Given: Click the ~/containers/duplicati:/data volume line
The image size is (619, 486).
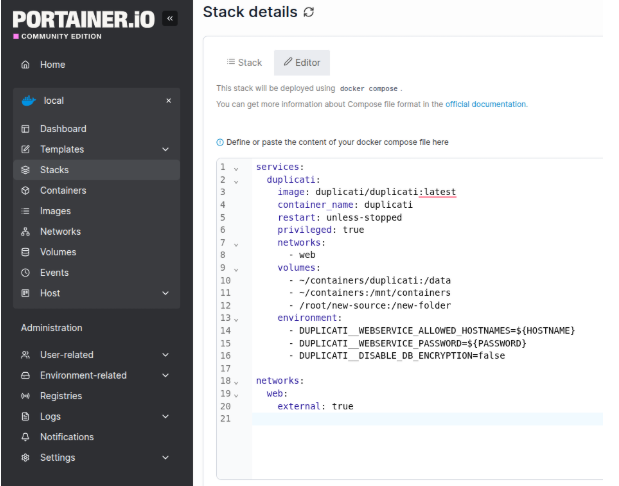Looking at the screenshot, I should tap(370, 280).
